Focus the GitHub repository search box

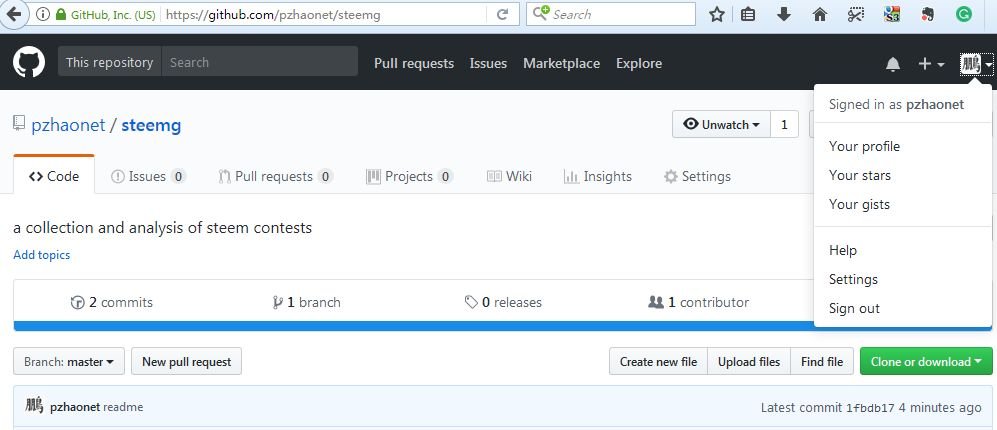[259, 61]
